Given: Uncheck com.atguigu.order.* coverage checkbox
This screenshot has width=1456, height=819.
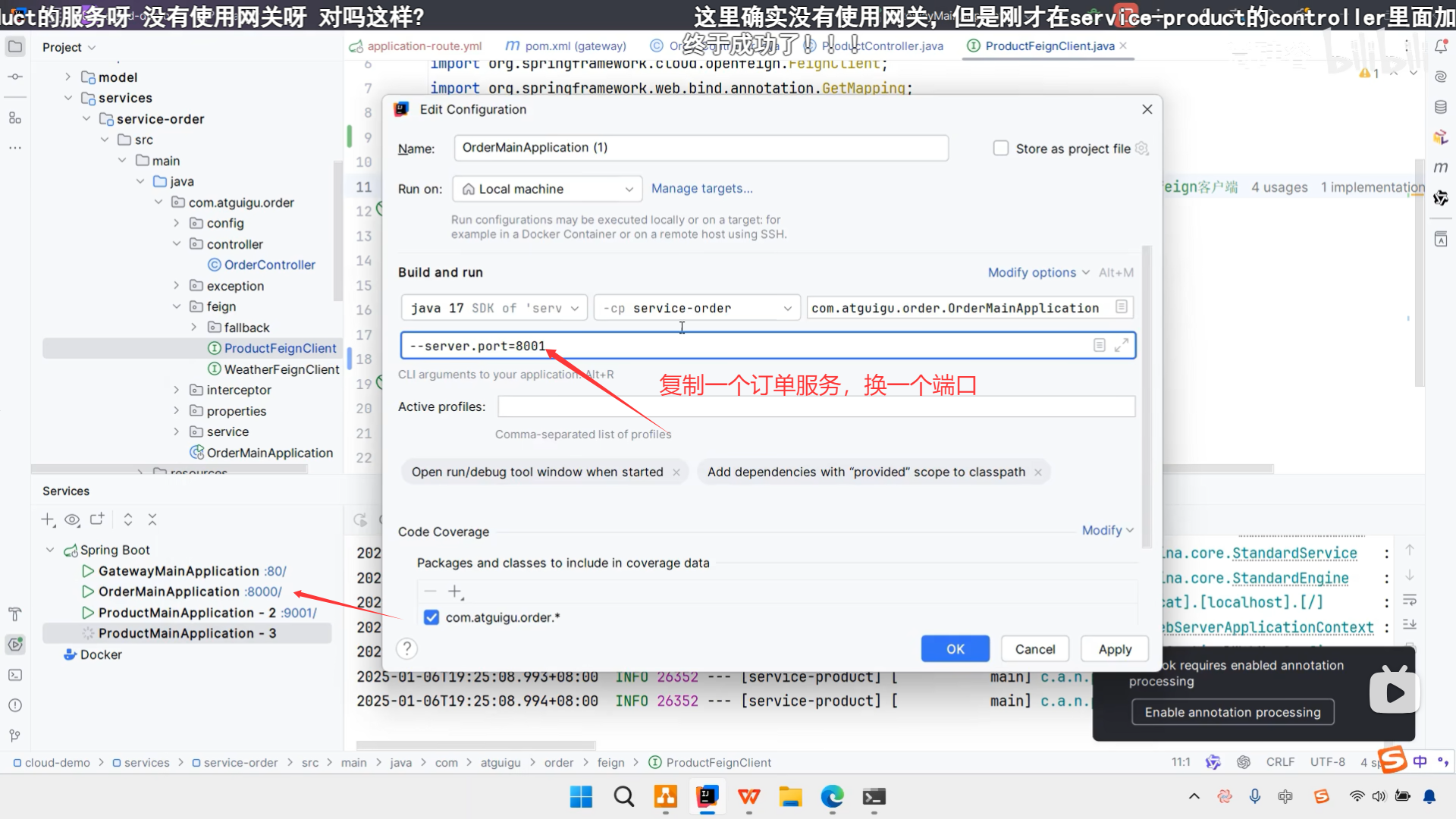Looking at the screenshot, I should pos(431,618).
